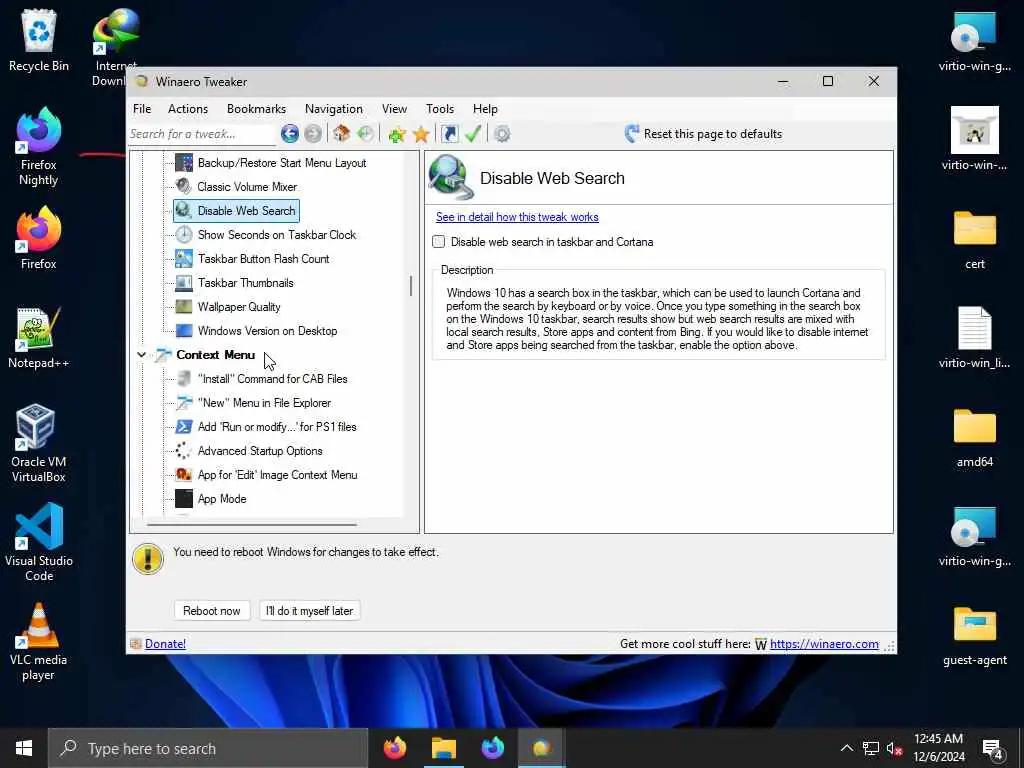Open bookmarks with the orange star icon

pyautogui.click(x=421, y=134)
